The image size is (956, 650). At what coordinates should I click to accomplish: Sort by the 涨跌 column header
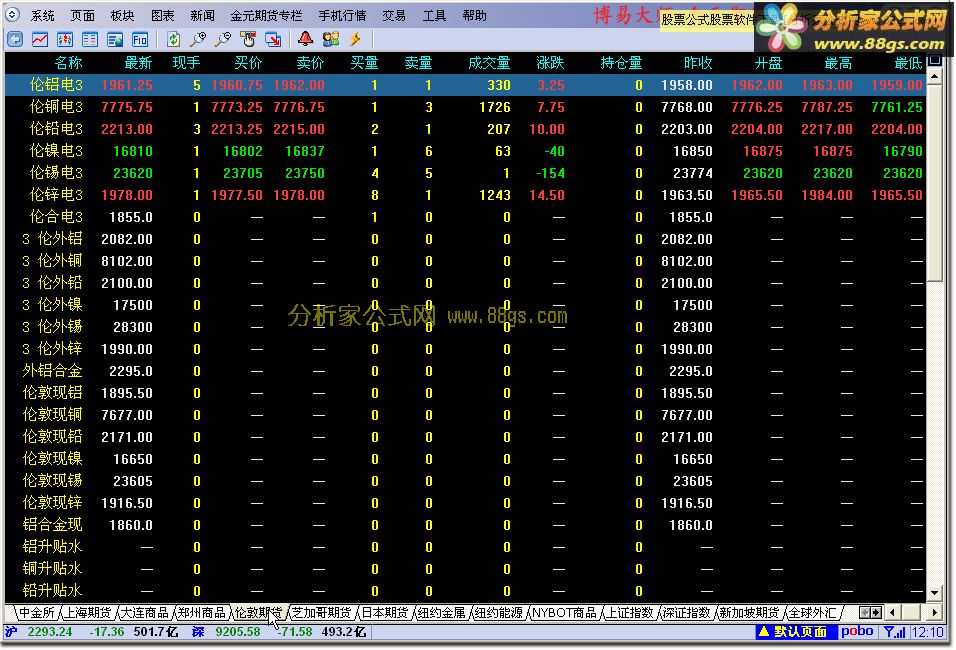550,62
